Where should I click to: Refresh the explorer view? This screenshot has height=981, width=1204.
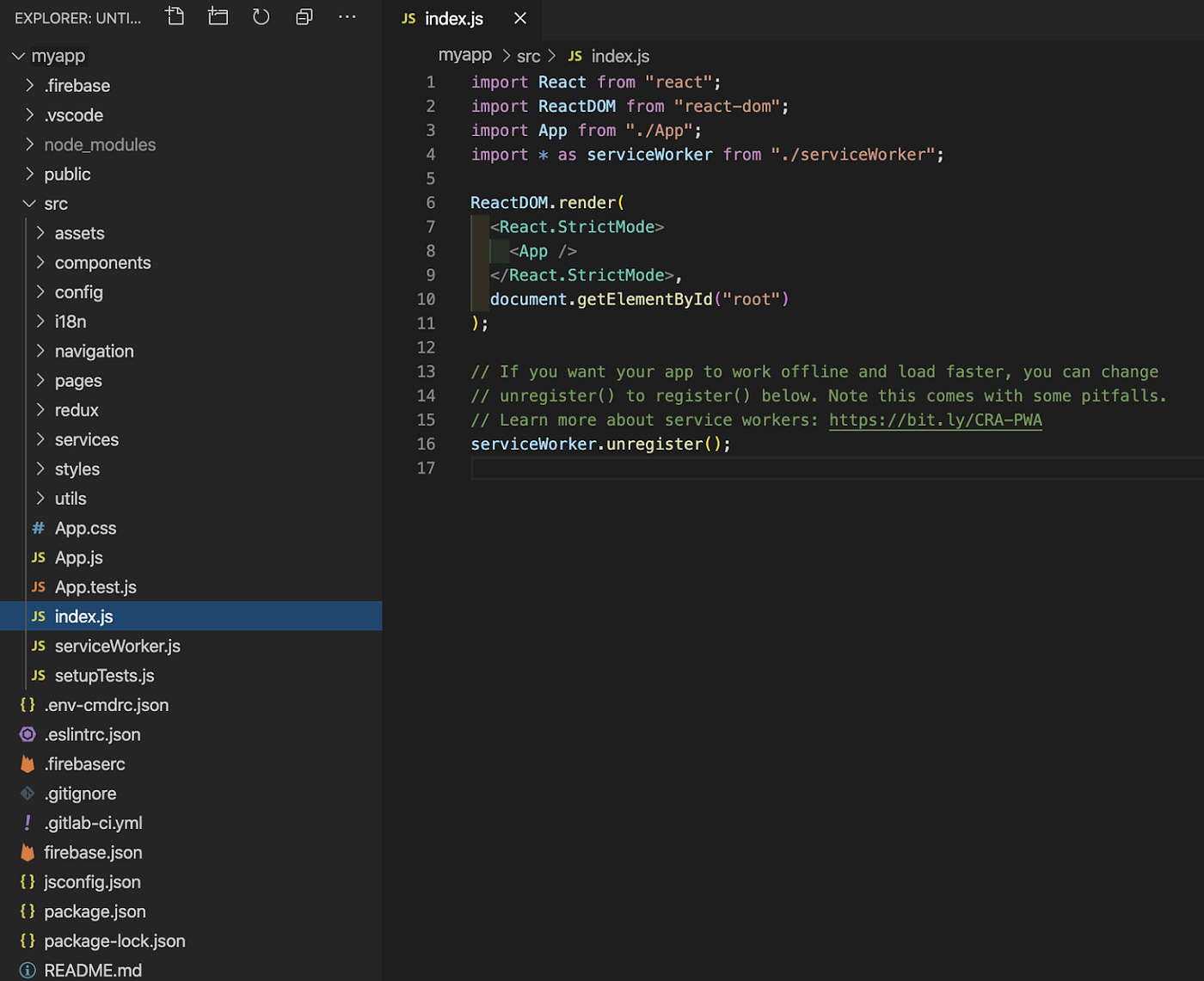pos(261,16)
